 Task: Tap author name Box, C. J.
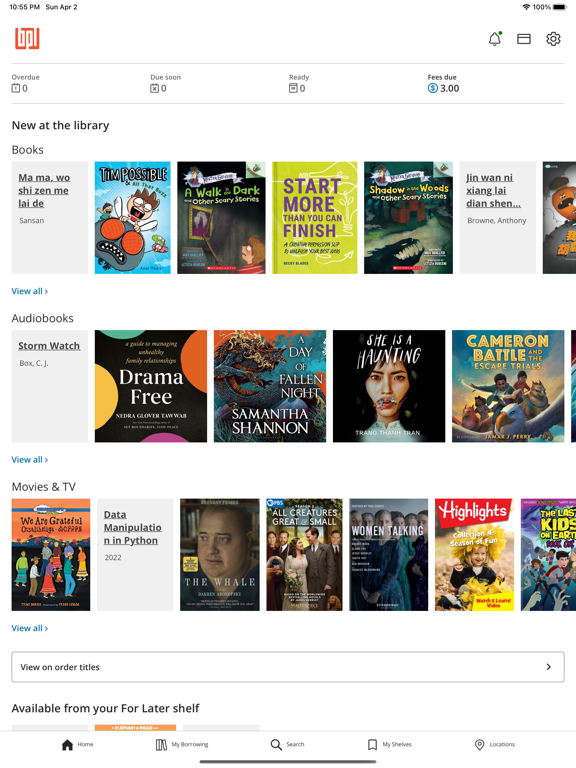pyautogui.click(x=33, y=363)
